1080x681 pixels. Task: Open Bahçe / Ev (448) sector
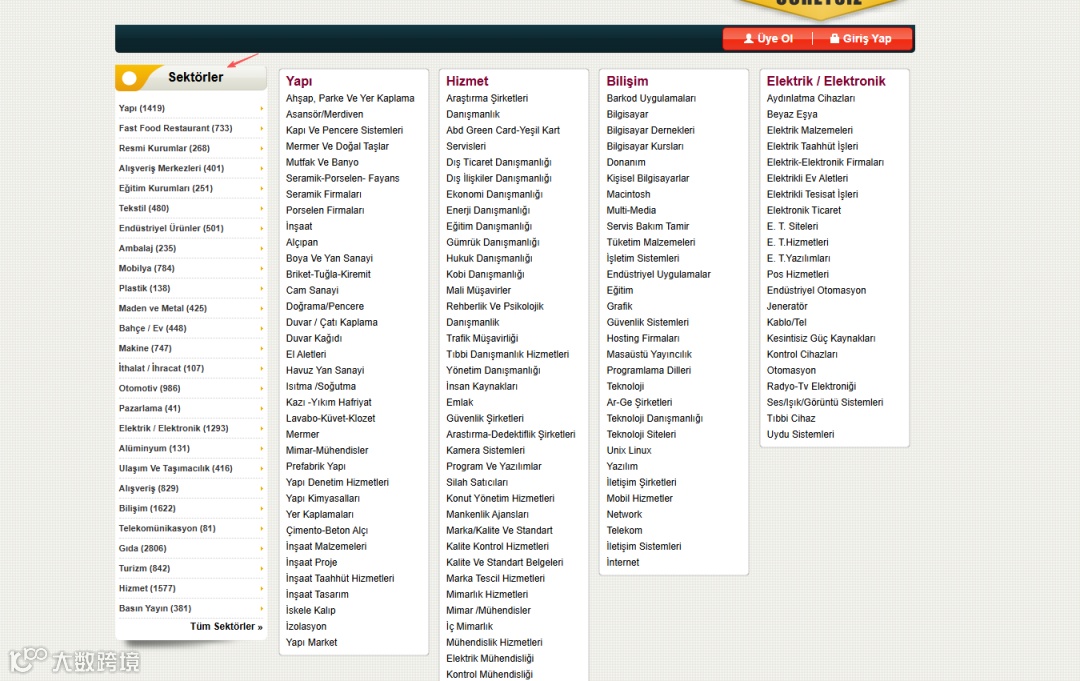click(x=152, y=328)
